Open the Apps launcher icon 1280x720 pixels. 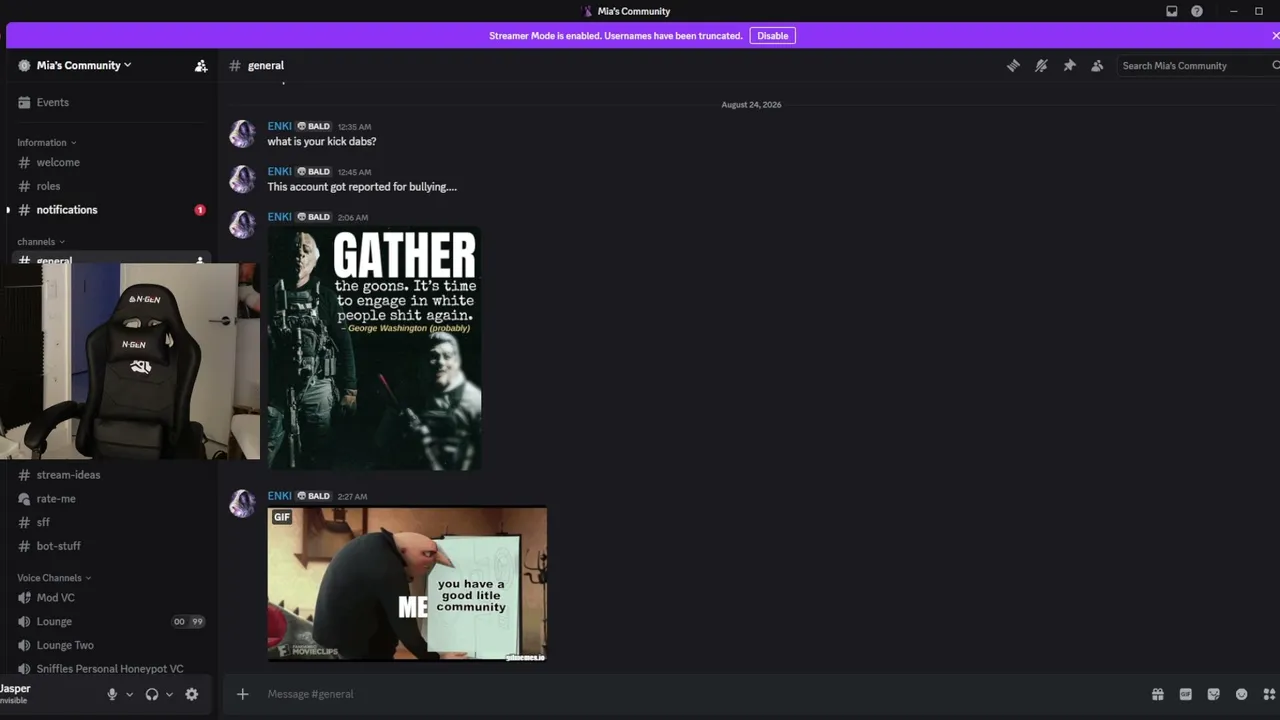(x=1270, y=694)
